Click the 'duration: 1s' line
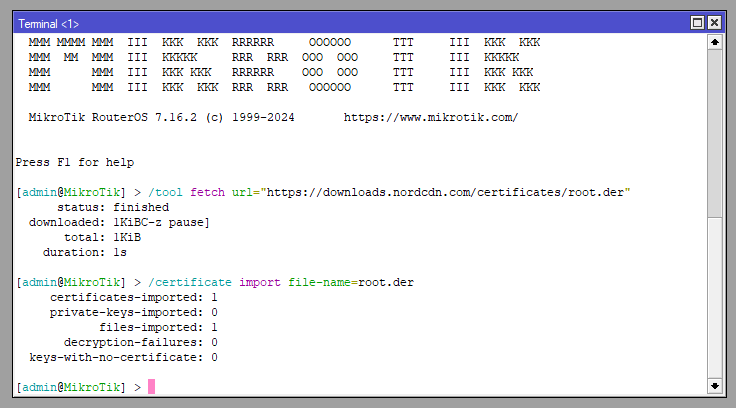736x408 pixels. (x=84, y=253)
